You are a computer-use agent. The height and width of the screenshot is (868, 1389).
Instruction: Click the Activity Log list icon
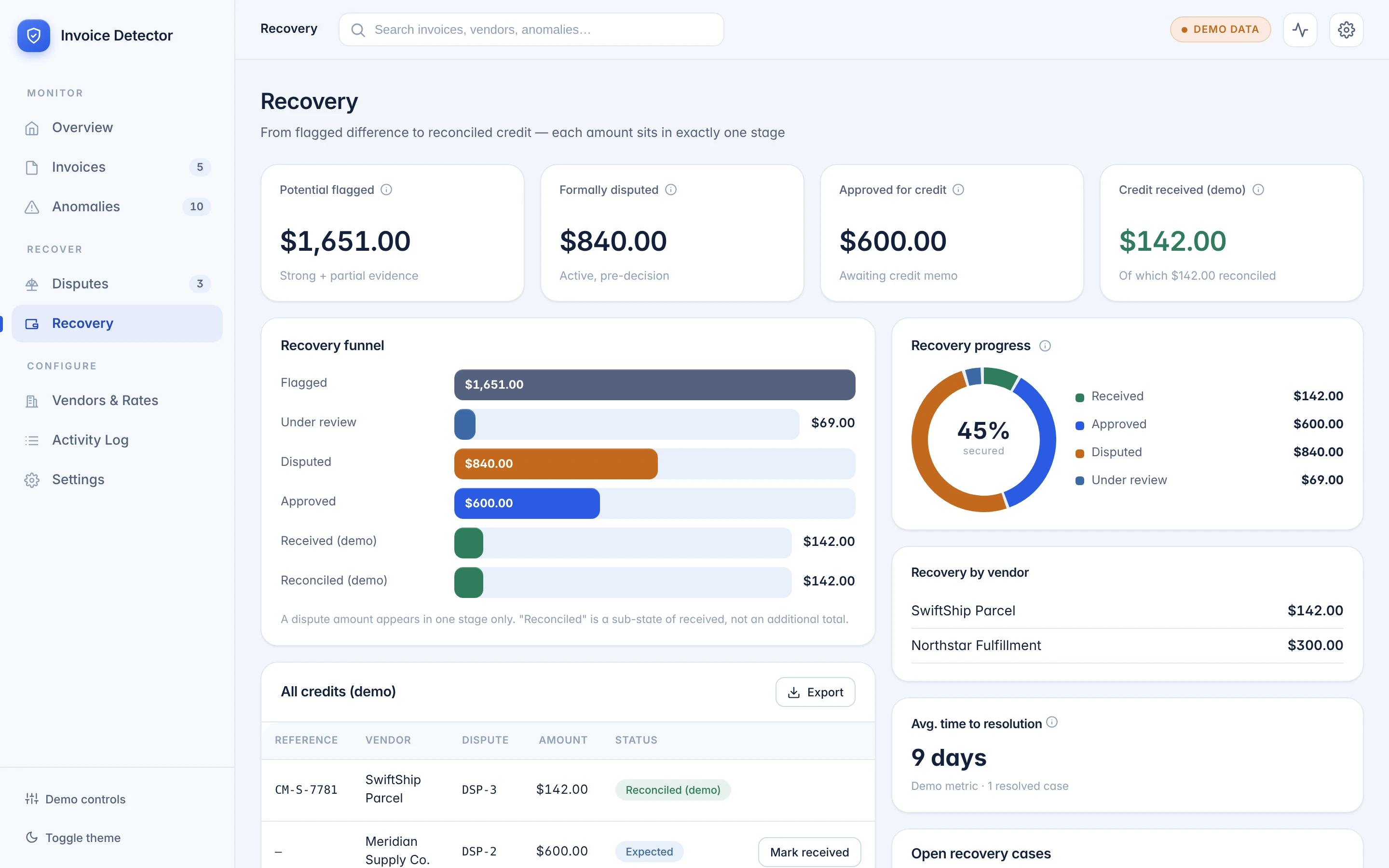coord(32,440)
